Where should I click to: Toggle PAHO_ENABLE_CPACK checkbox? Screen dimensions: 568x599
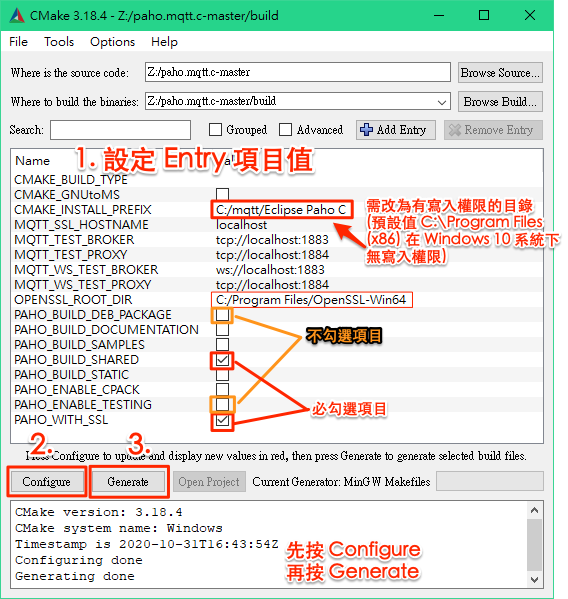[222, 390]
